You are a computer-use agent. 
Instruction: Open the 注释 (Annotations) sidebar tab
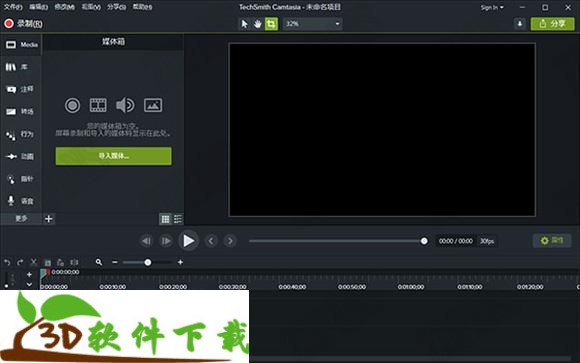point(21,89)
